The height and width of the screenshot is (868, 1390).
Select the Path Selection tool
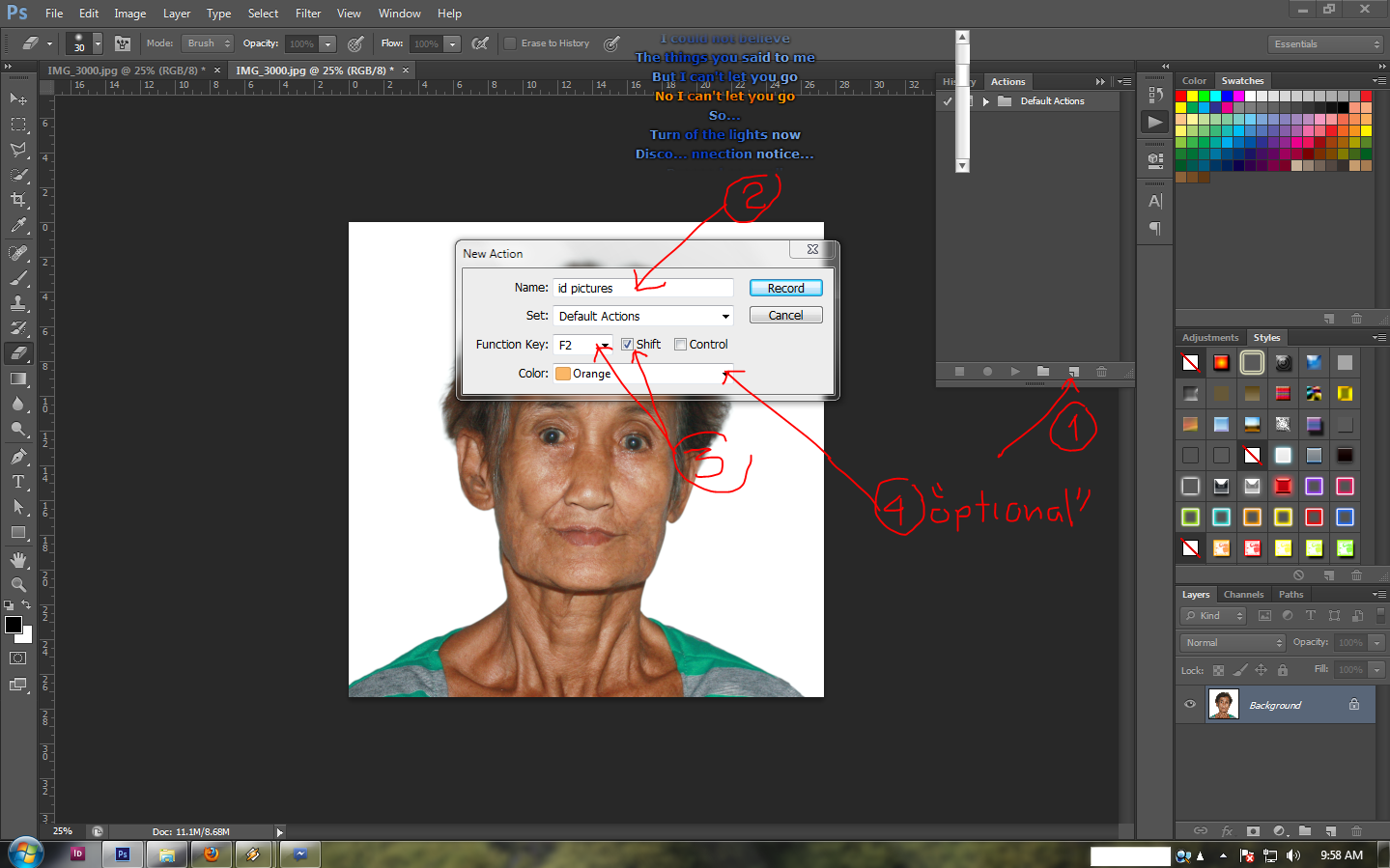[18, 506]
